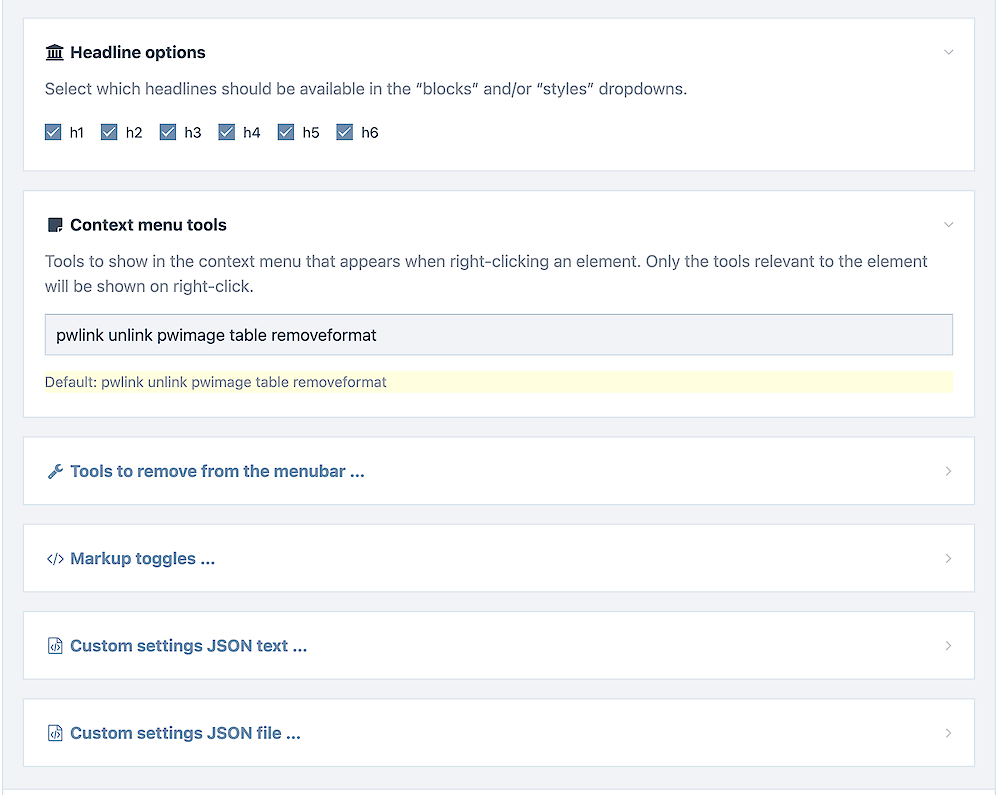Expand Tools to remove from the menubar chevron
The height and width of the screenshot is (795, 1000).
click(948, 471)
